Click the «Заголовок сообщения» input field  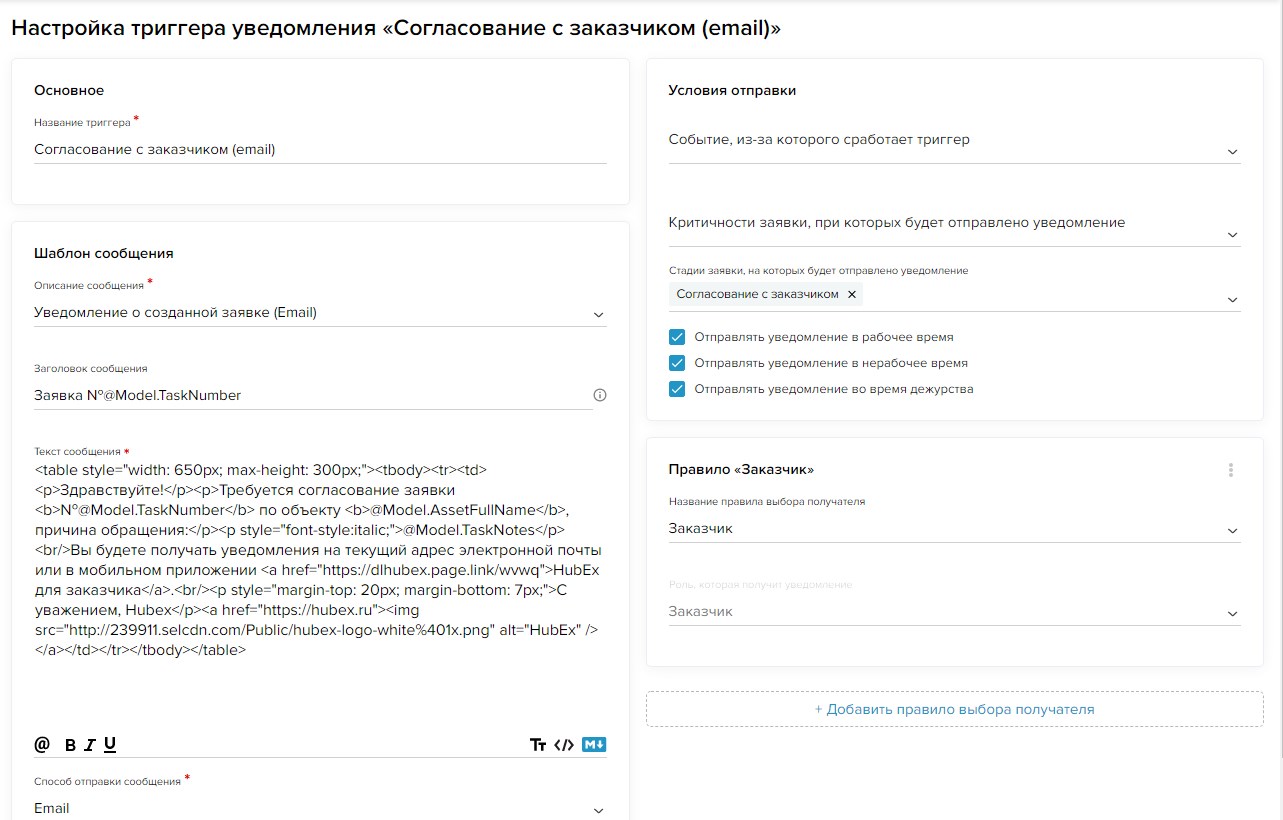313,395
